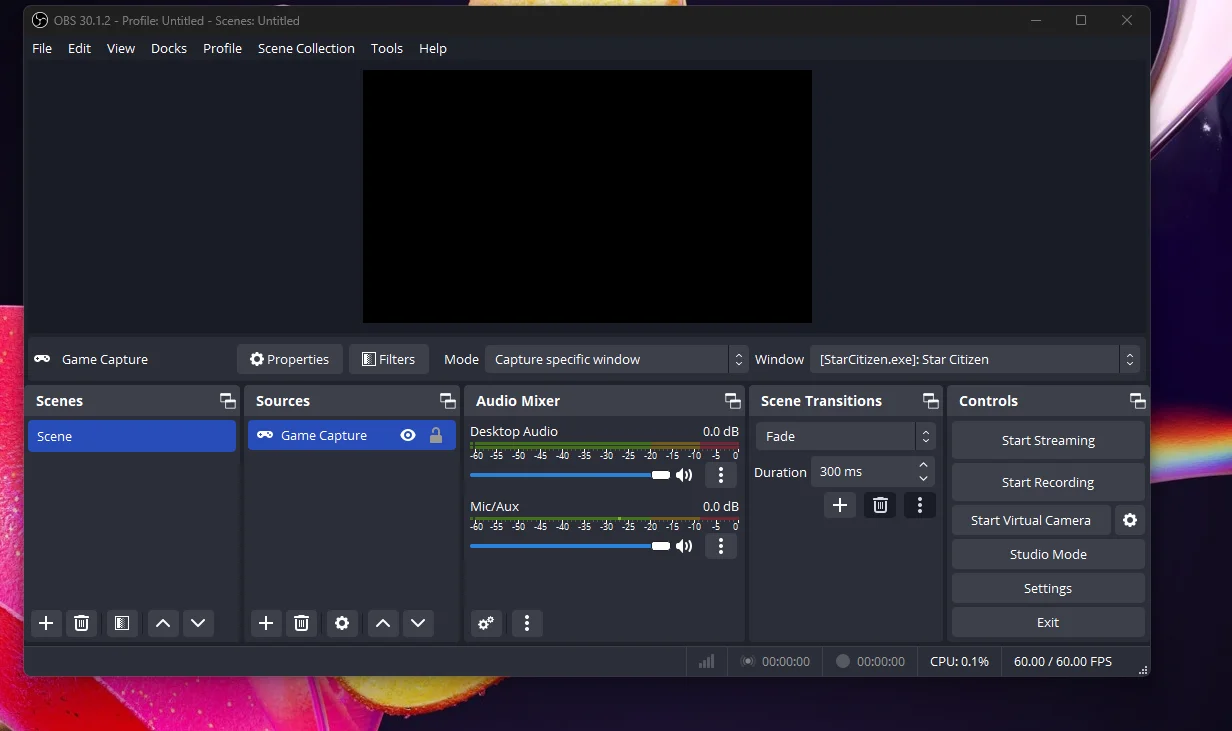Open scene filters icon in Scenes panel
The image size is (1232, 731).
pos(121,623)
